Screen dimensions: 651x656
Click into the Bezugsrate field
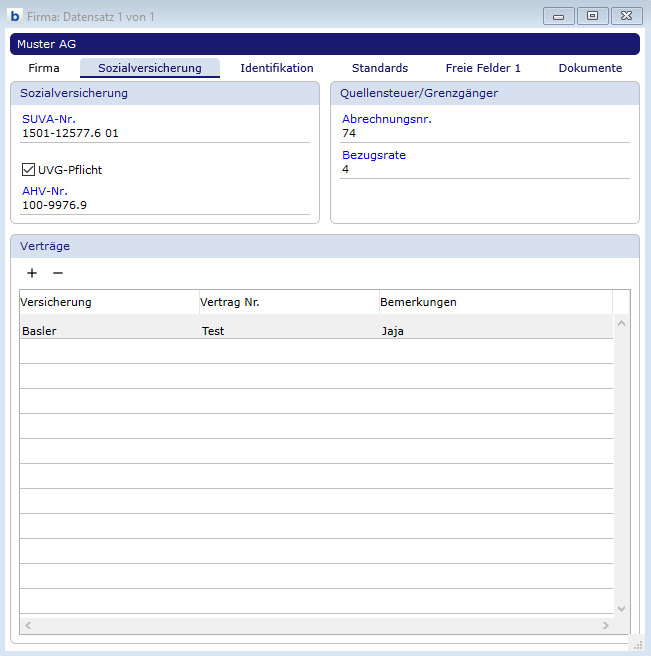click(485, 169)
